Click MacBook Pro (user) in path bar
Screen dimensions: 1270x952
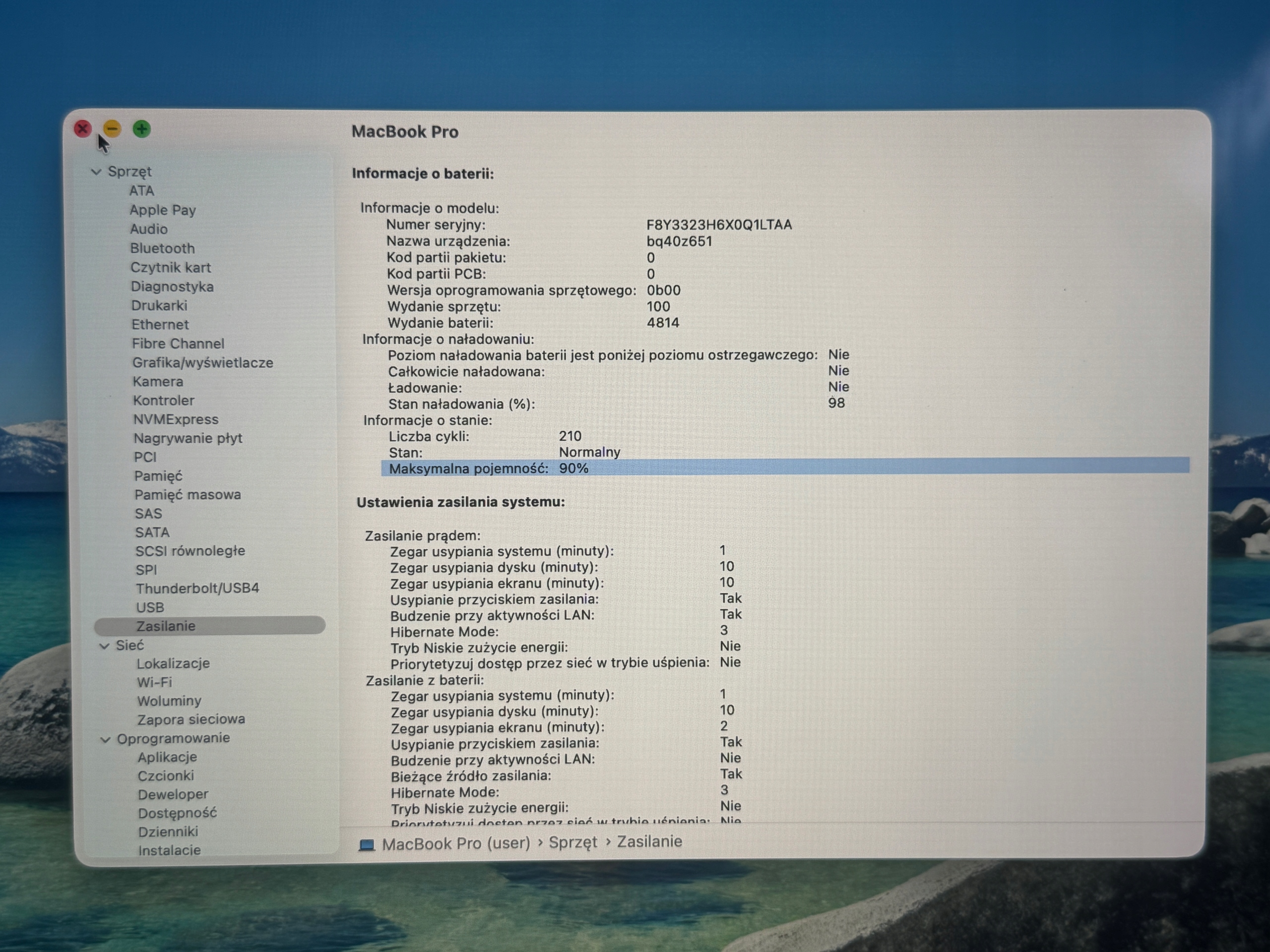point(456,843)
